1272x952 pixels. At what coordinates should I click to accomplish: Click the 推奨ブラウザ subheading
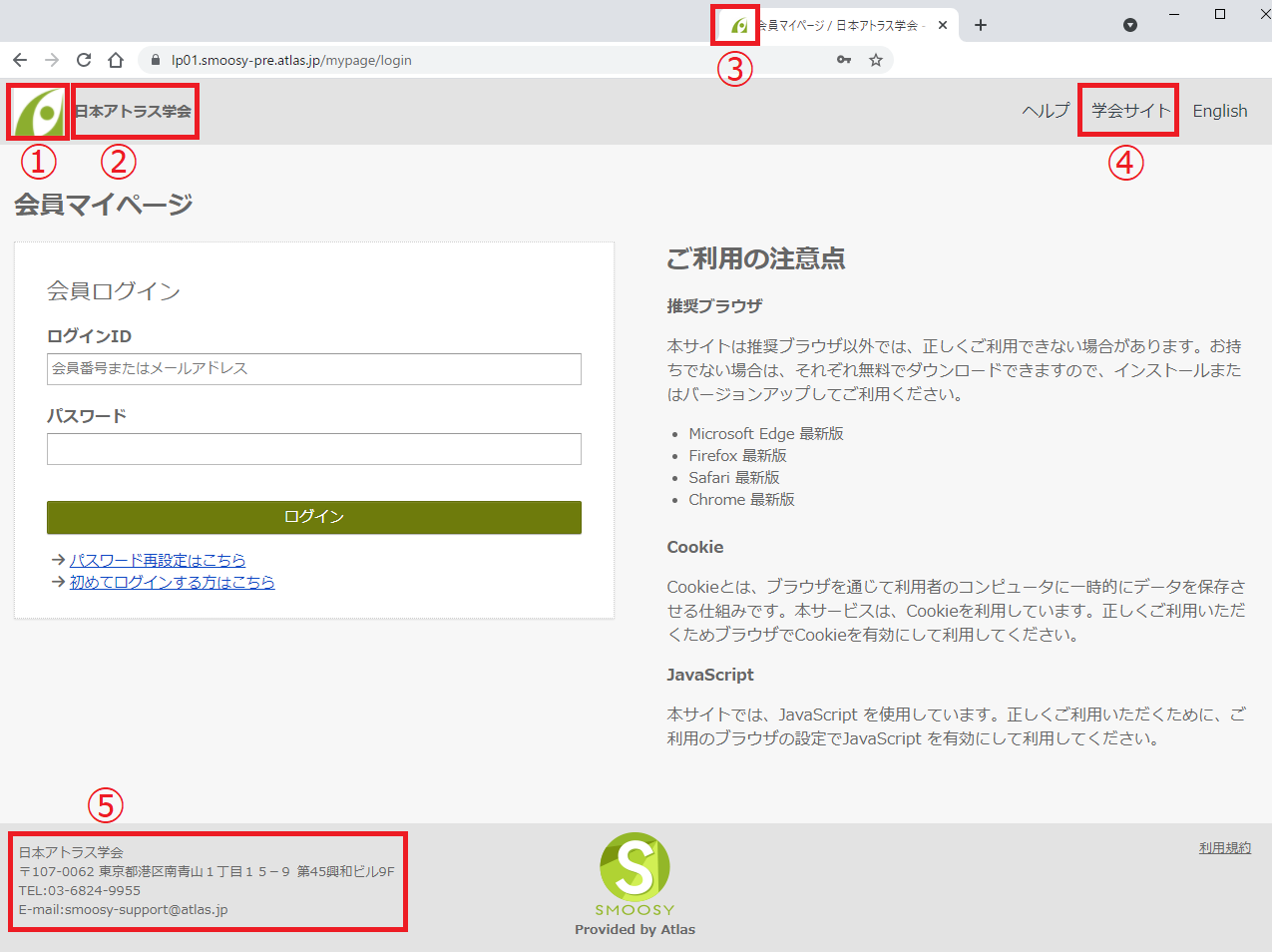(x=714, y=306)
